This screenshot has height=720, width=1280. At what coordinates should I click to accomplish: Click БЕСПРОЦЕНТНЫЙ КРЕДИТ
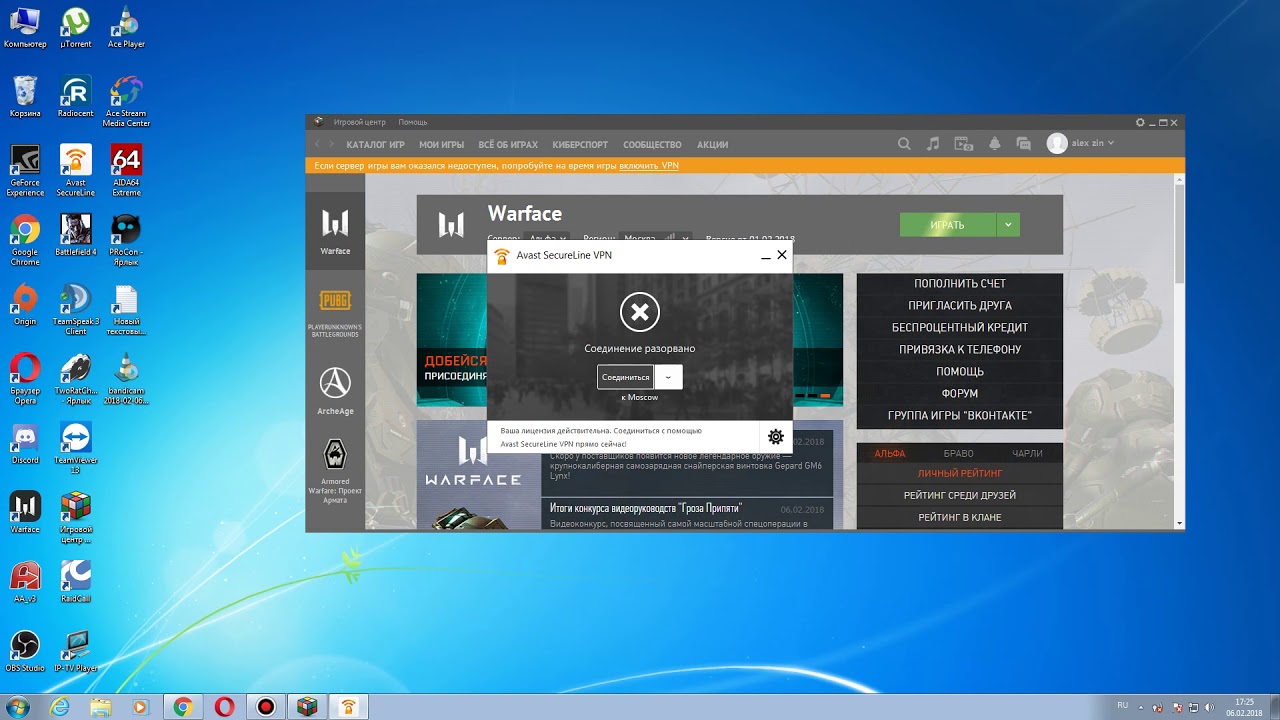960,328
